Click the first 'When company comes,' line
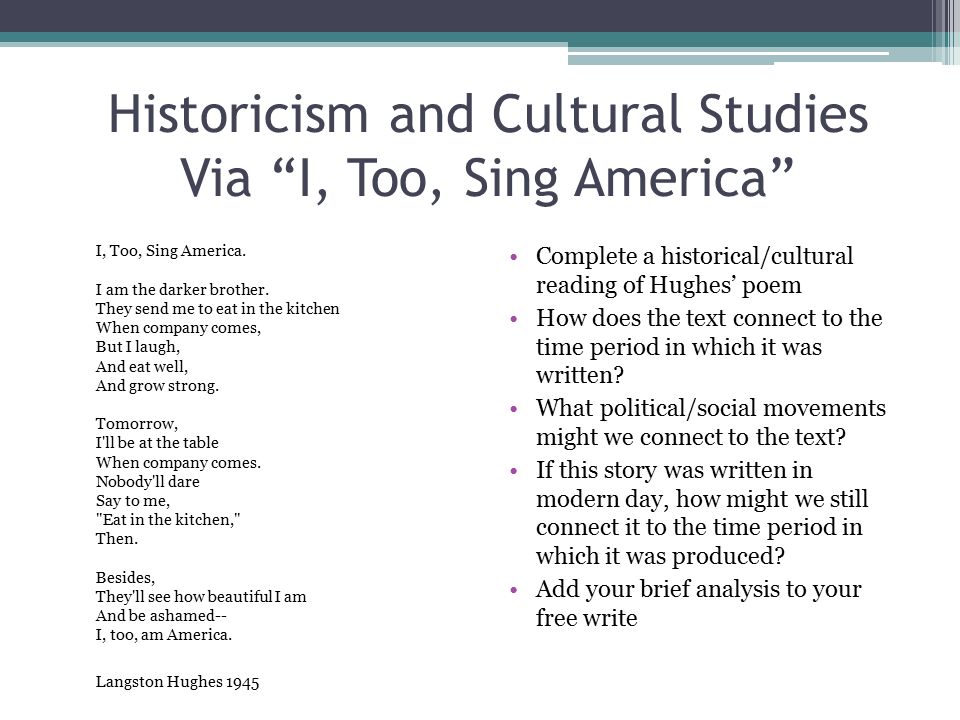 pyautogui.click(x=178, y=328)
